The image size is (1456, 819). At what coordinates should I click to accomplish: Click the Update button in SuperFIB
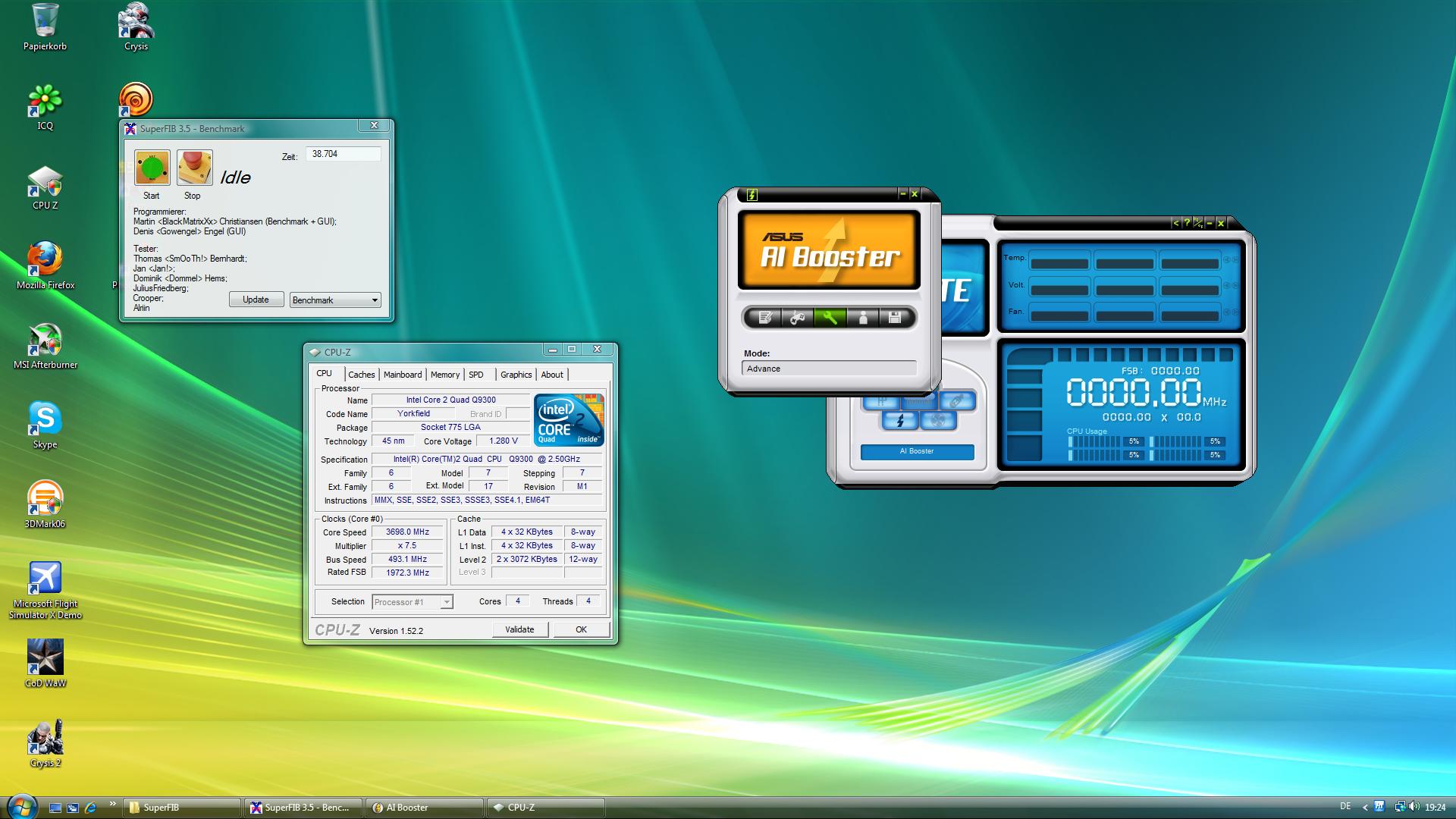(x=256, y=300)
